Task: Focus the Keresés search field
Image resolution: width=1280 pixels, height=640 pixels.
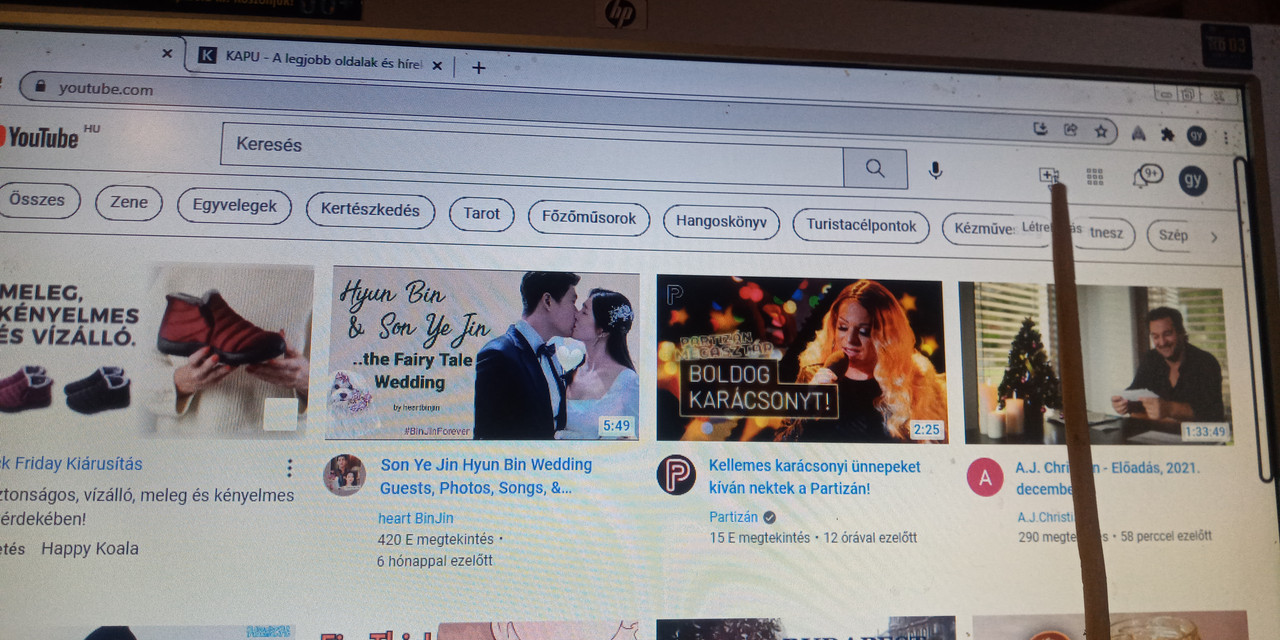Action: coord(532,155)
